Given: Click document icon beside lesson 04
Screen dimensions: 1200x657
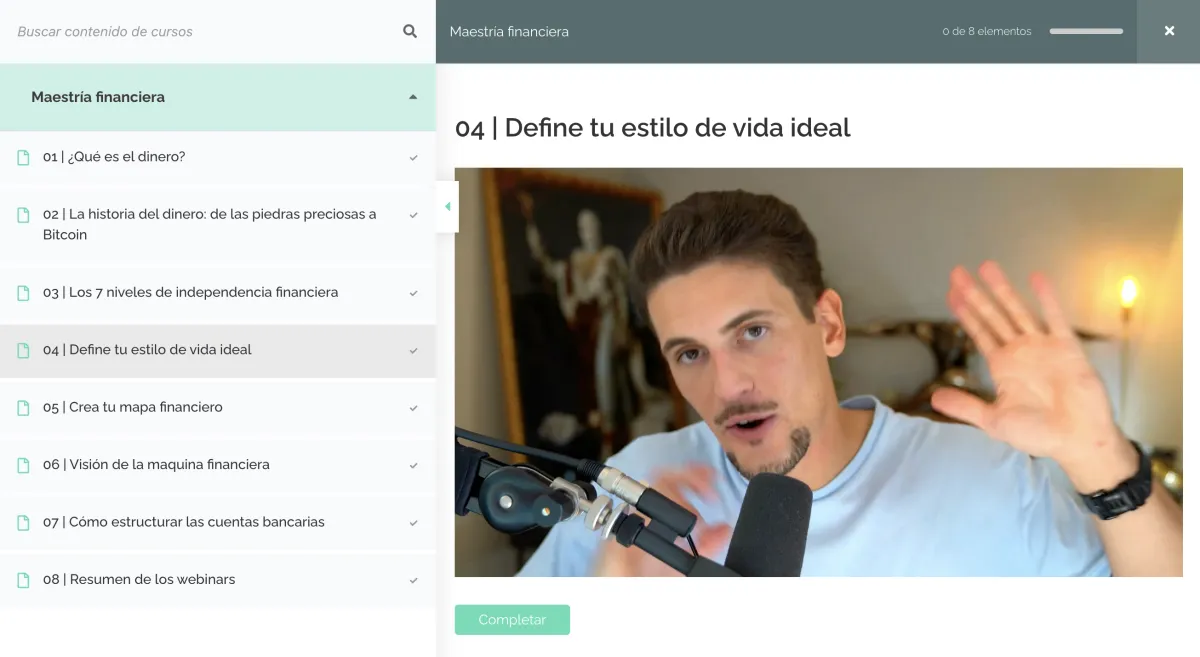Looking at the screenshot, I should pyautogui.click(x=23, y=351).
